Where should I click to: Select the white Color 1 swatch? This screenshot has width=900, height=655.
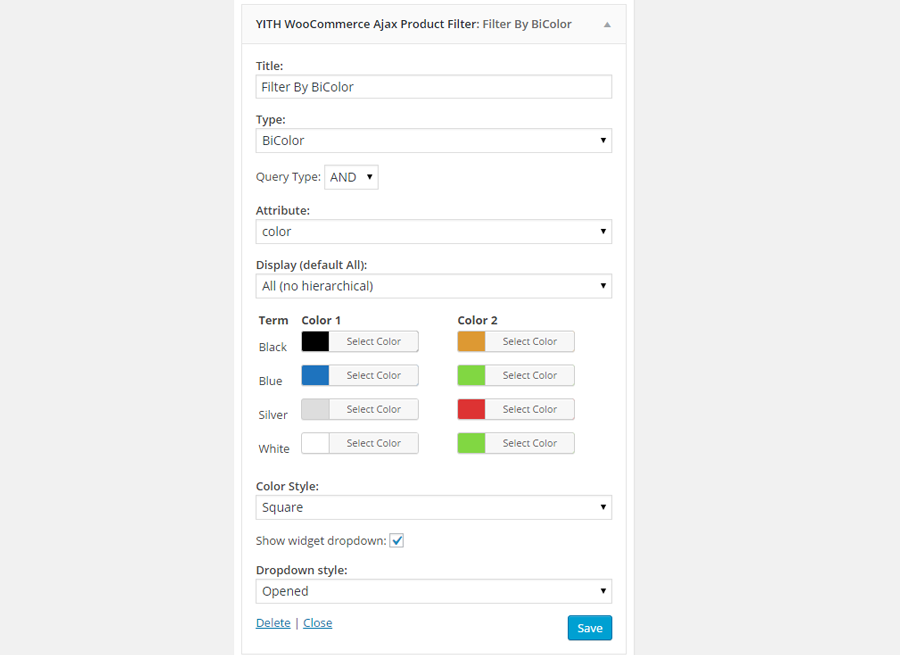point(315,443)
